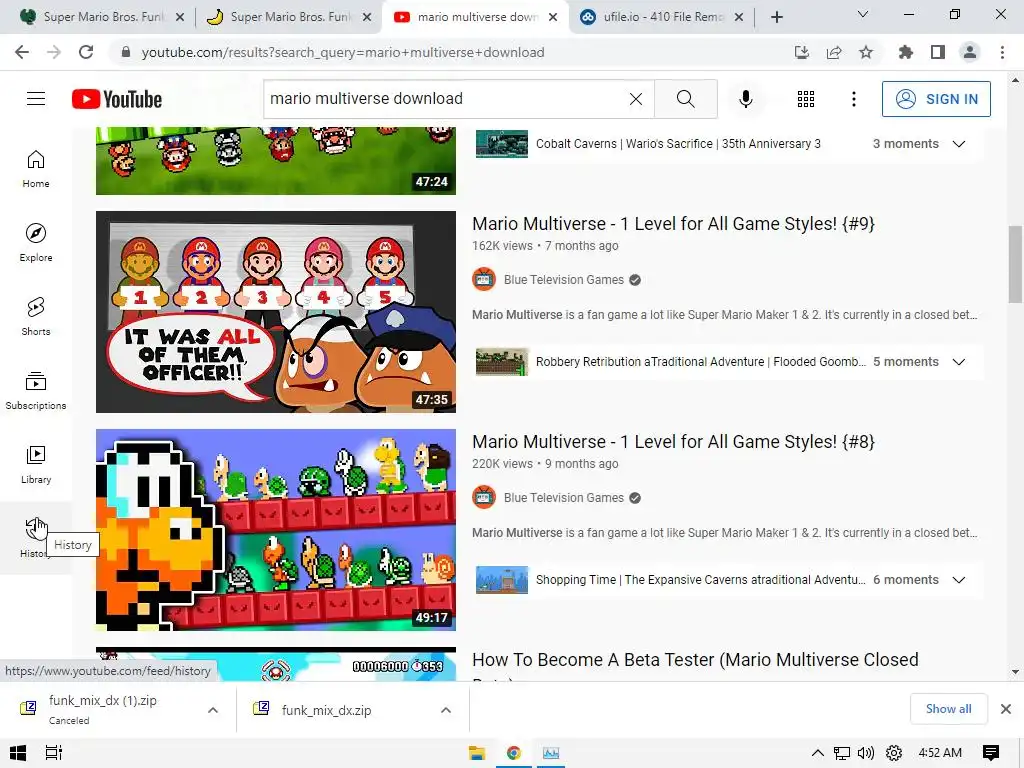The image size is (1024, 768).
Task: Open the Windows Start menu
Action: click(x=18, y=753)
